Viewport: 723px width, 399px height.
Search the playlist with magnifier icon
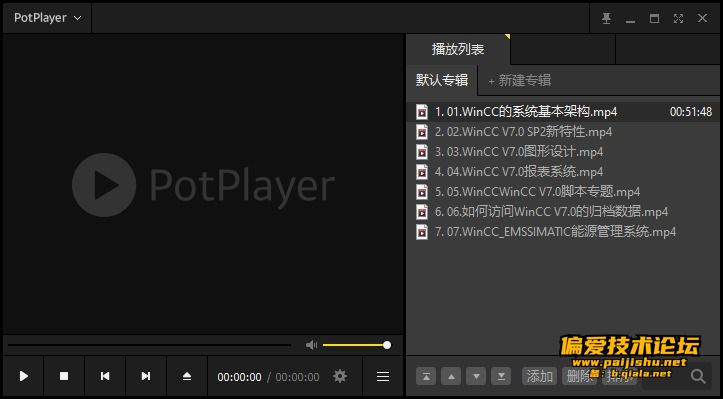(698, 376)
